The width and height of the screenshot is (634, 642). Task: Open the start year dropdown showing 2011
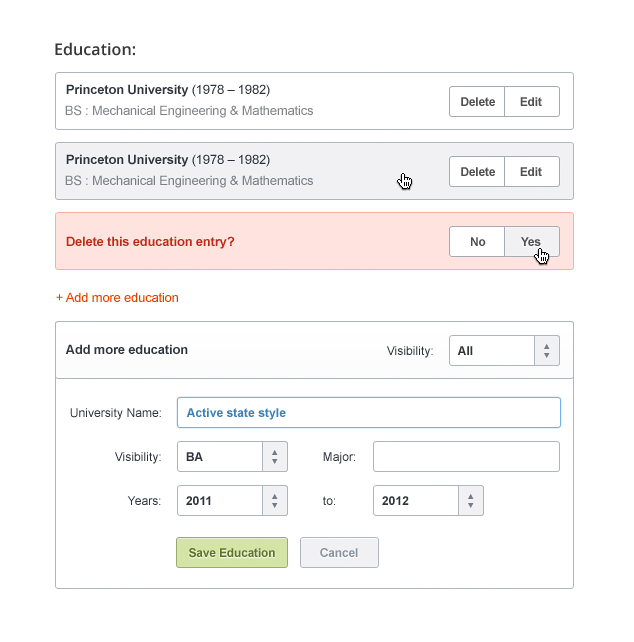232,500
